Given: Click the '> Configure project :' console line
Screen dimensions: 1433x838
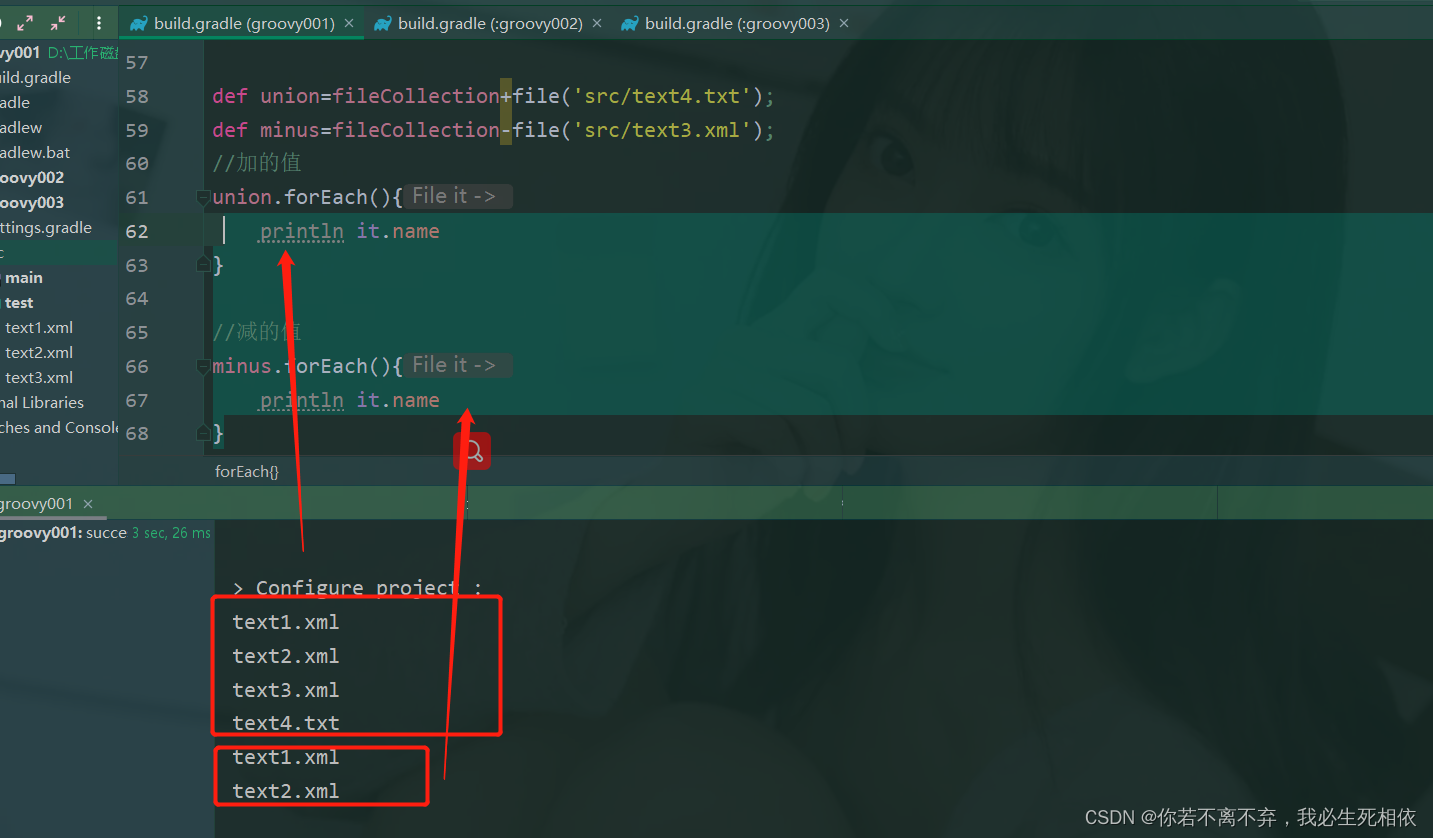Looking at the screenshot, I should point(357,587).
